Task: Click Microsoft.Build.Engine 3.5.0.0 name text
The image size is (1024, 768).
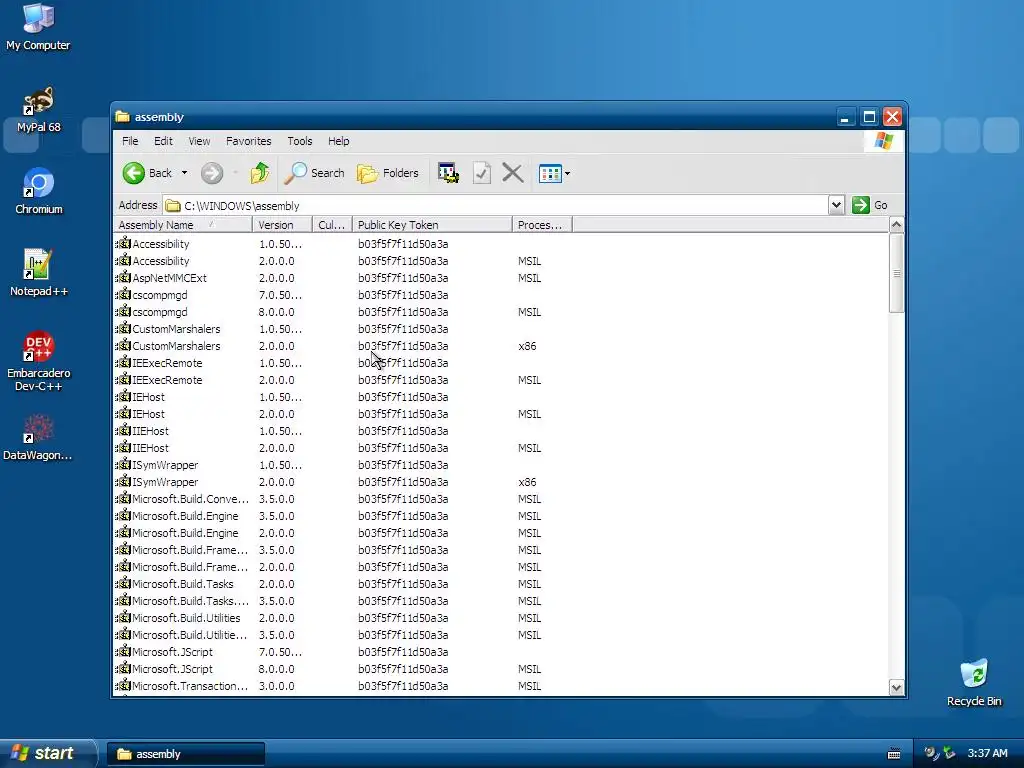Action: tap(185, 516)
